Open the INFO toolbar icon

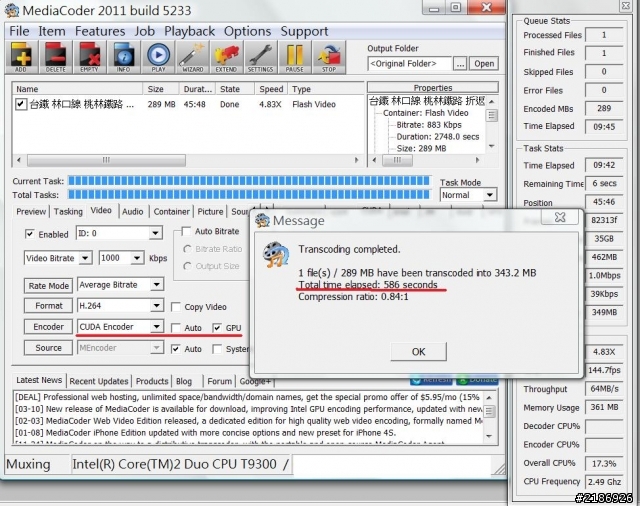124,57
